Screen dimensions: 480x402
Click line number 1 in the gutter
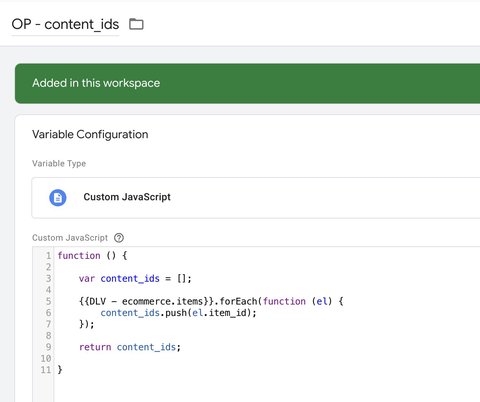coord(49,256)
